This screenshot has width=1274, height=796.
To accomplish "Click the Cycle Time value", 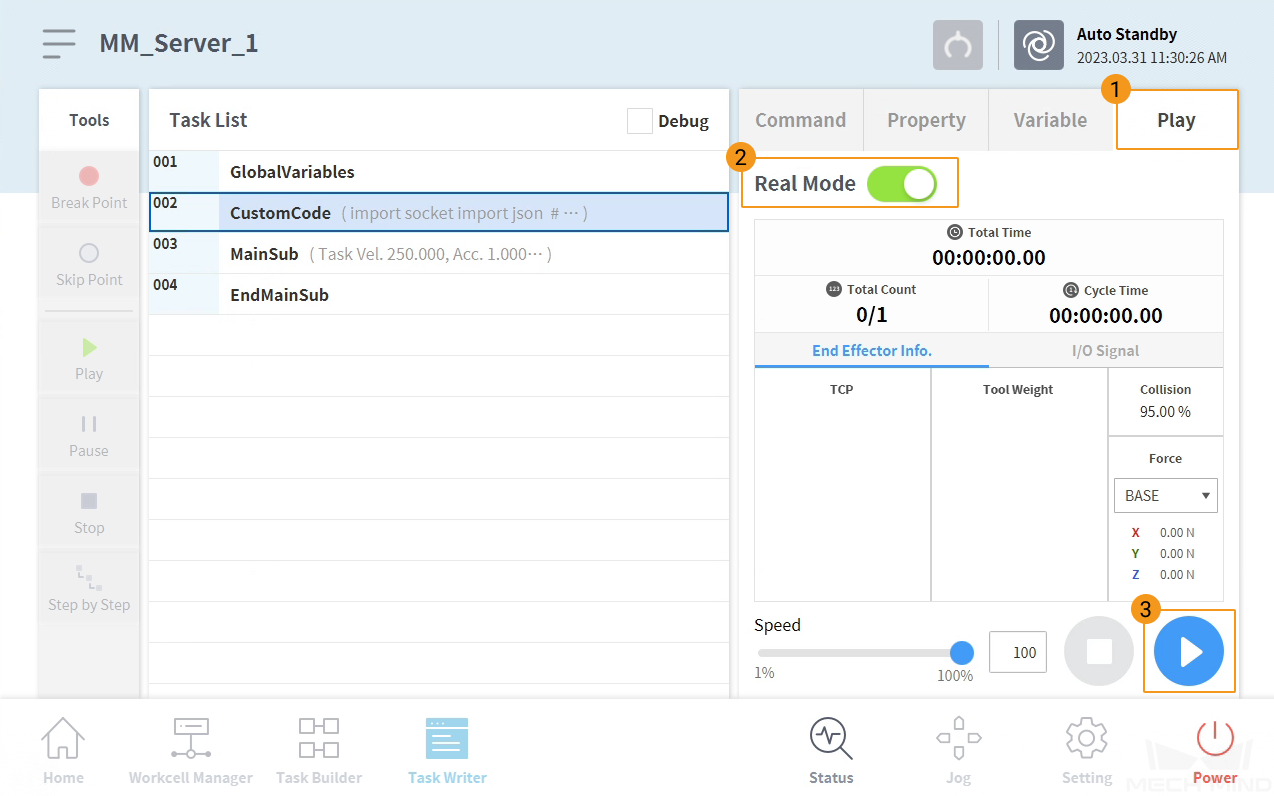I will pyautogui.click(x=1105, y=316).
